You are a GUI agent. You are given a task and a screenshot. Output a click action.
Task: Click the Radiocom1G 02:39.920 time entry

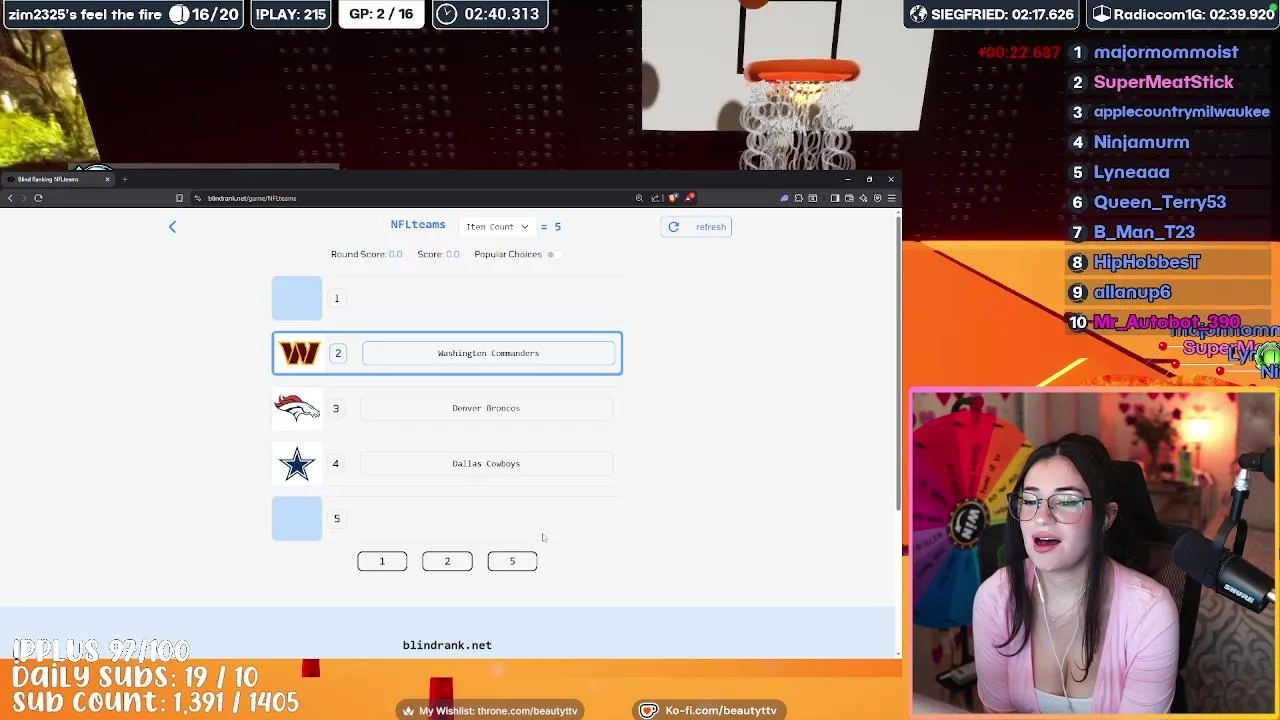(1183, 14)
